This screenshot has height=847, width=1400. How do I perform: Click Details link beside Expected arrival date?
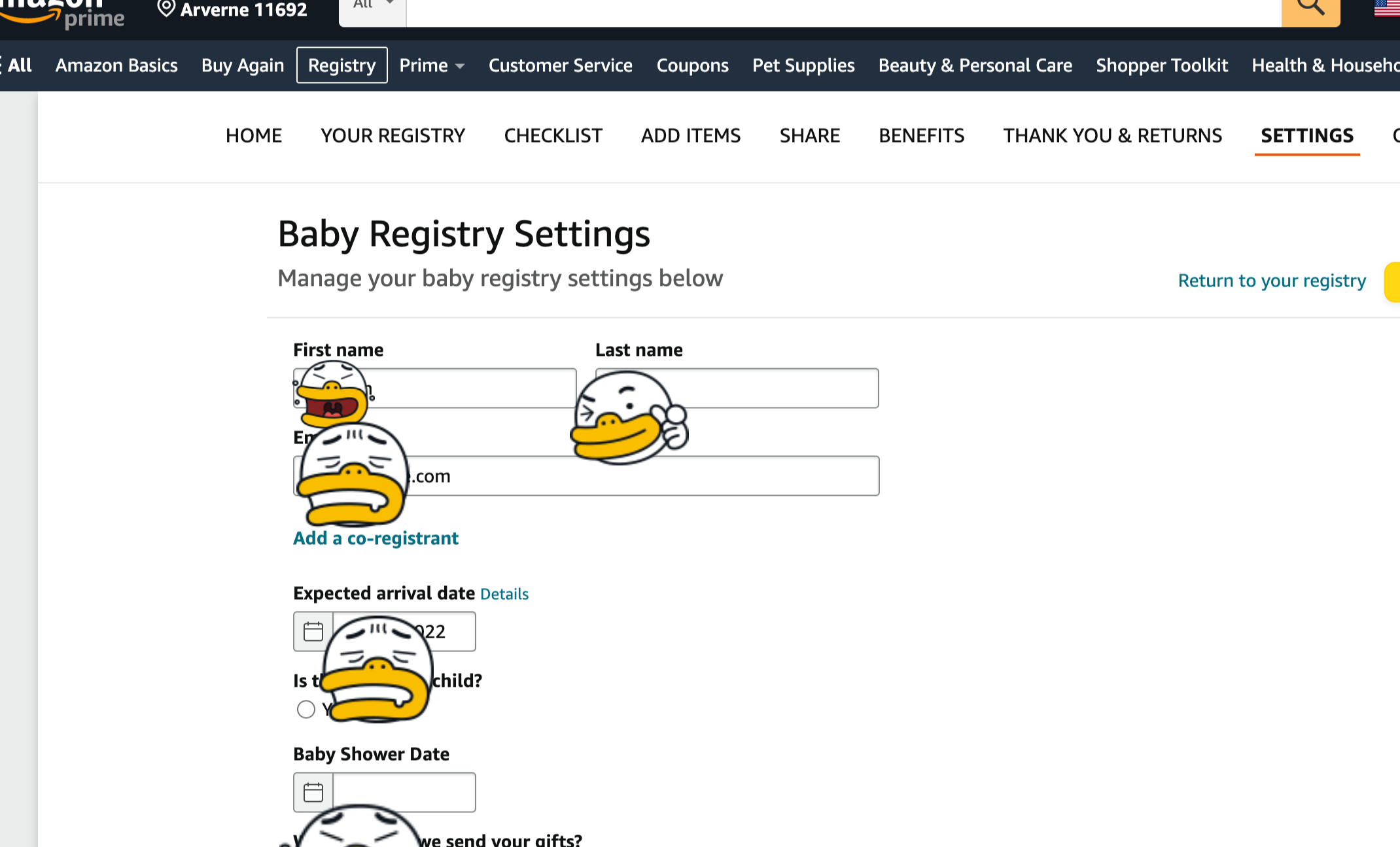[x=504, y=594]
